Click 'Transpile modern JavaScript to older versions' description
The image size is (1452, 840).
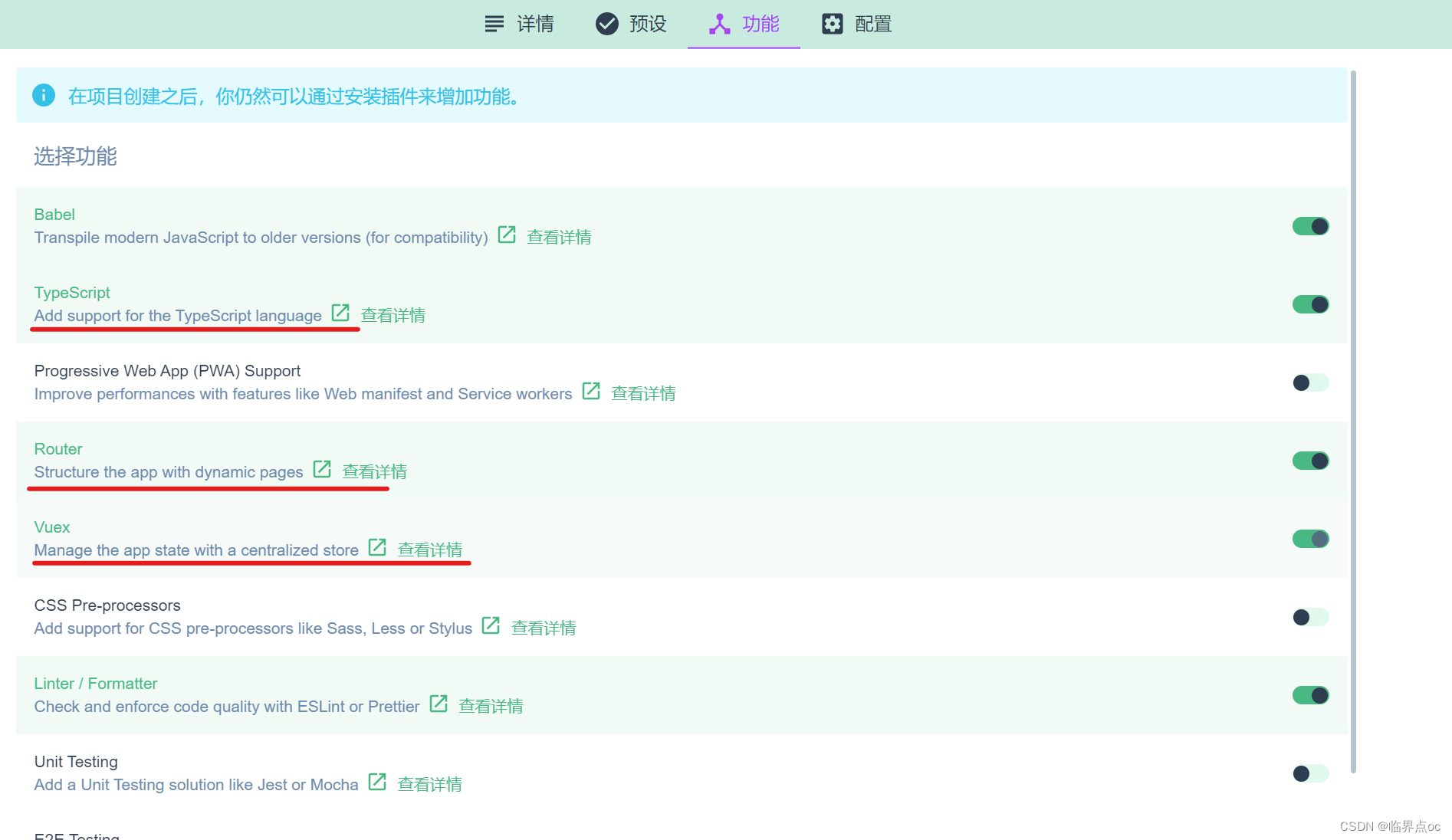point(261,238)
